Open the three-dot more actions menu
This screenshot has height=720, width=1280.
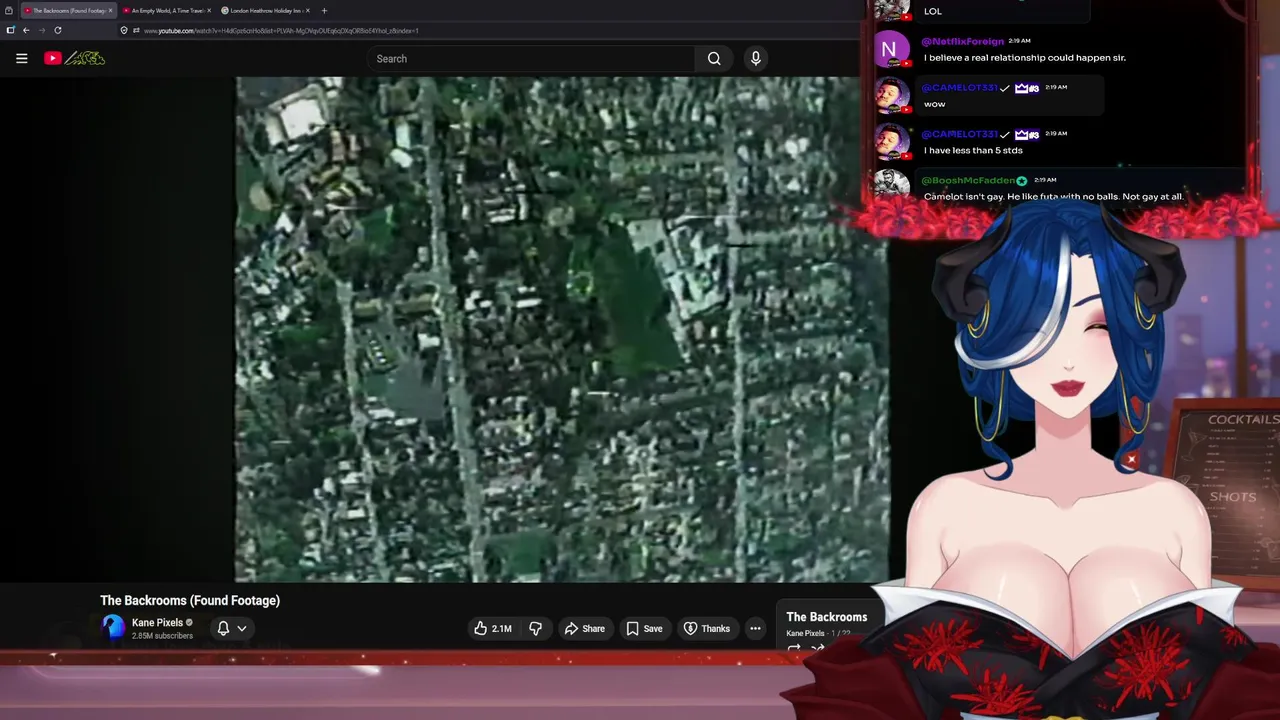point(756,628)
